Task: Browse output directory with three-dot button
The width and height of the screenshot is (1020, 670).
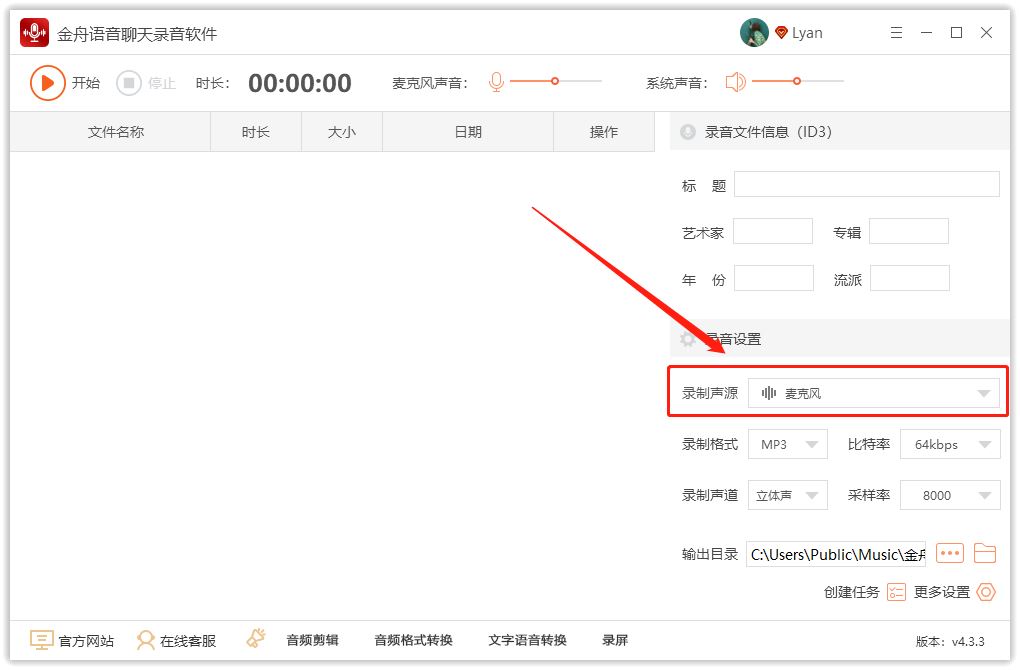Action: pos(949,553)
